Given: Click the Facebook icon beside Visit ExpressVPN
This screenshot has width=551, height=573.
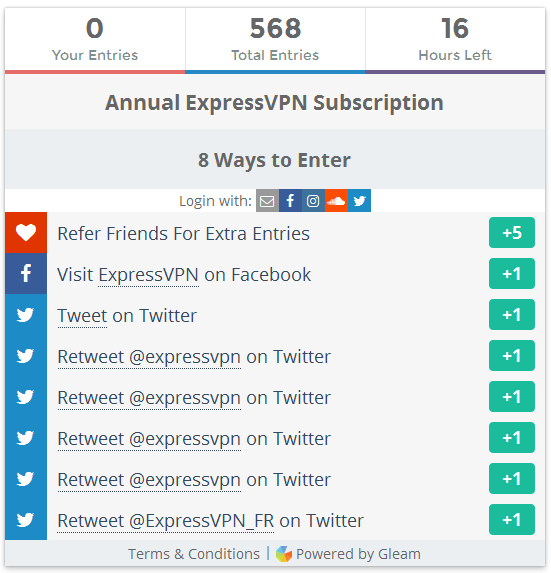Looking at the screenshot, I should pos(26,273).
